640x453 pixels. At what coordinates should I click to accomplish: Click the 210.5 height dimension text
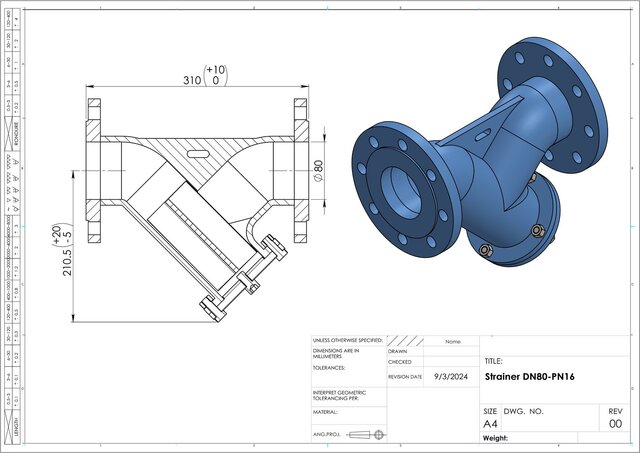coord(68,258)
